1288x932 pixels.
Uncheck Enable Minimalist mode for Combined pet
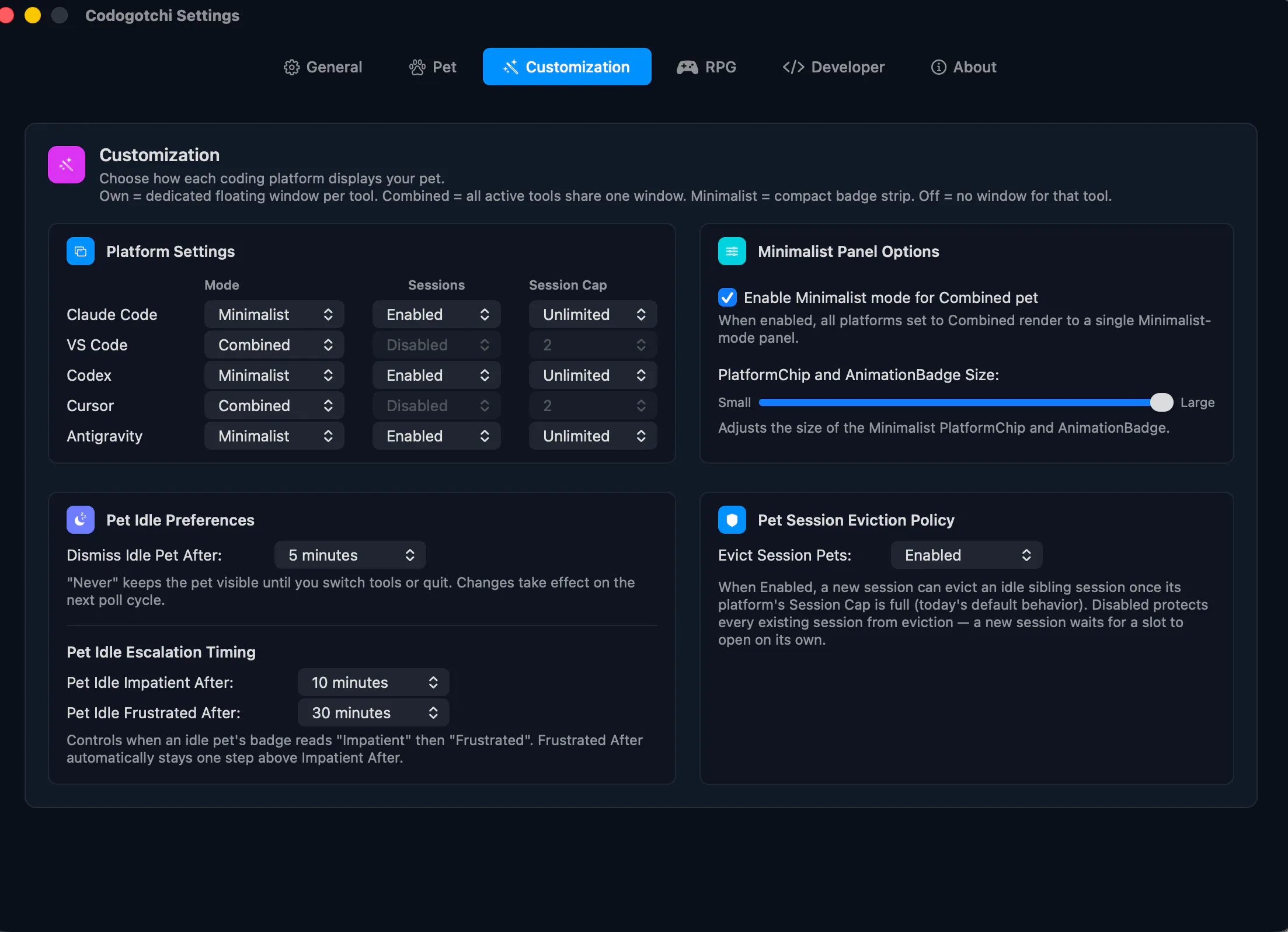(727, 298)
